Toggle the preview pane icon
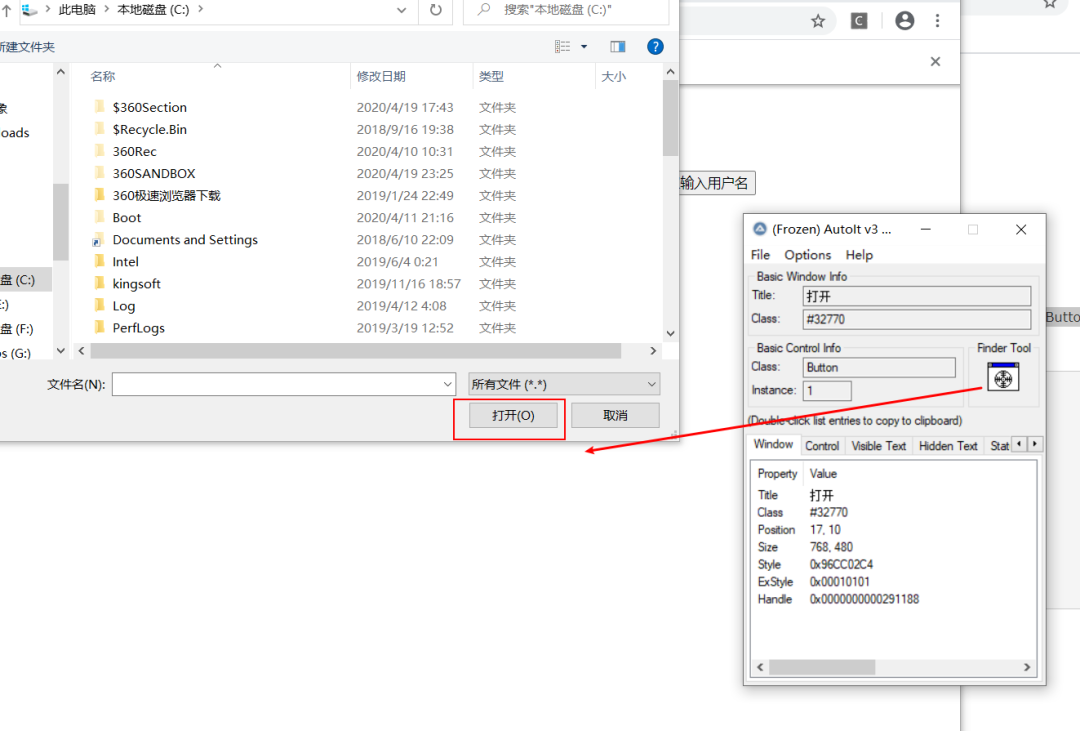Screen dimensions: 1080x731 (x=618, y=46)
